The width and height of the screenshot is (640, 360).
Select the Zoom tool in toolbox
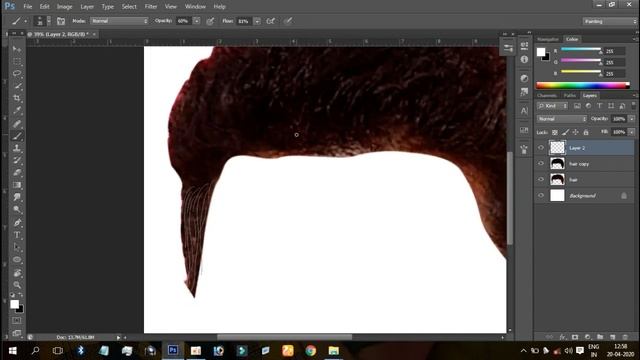17,285
